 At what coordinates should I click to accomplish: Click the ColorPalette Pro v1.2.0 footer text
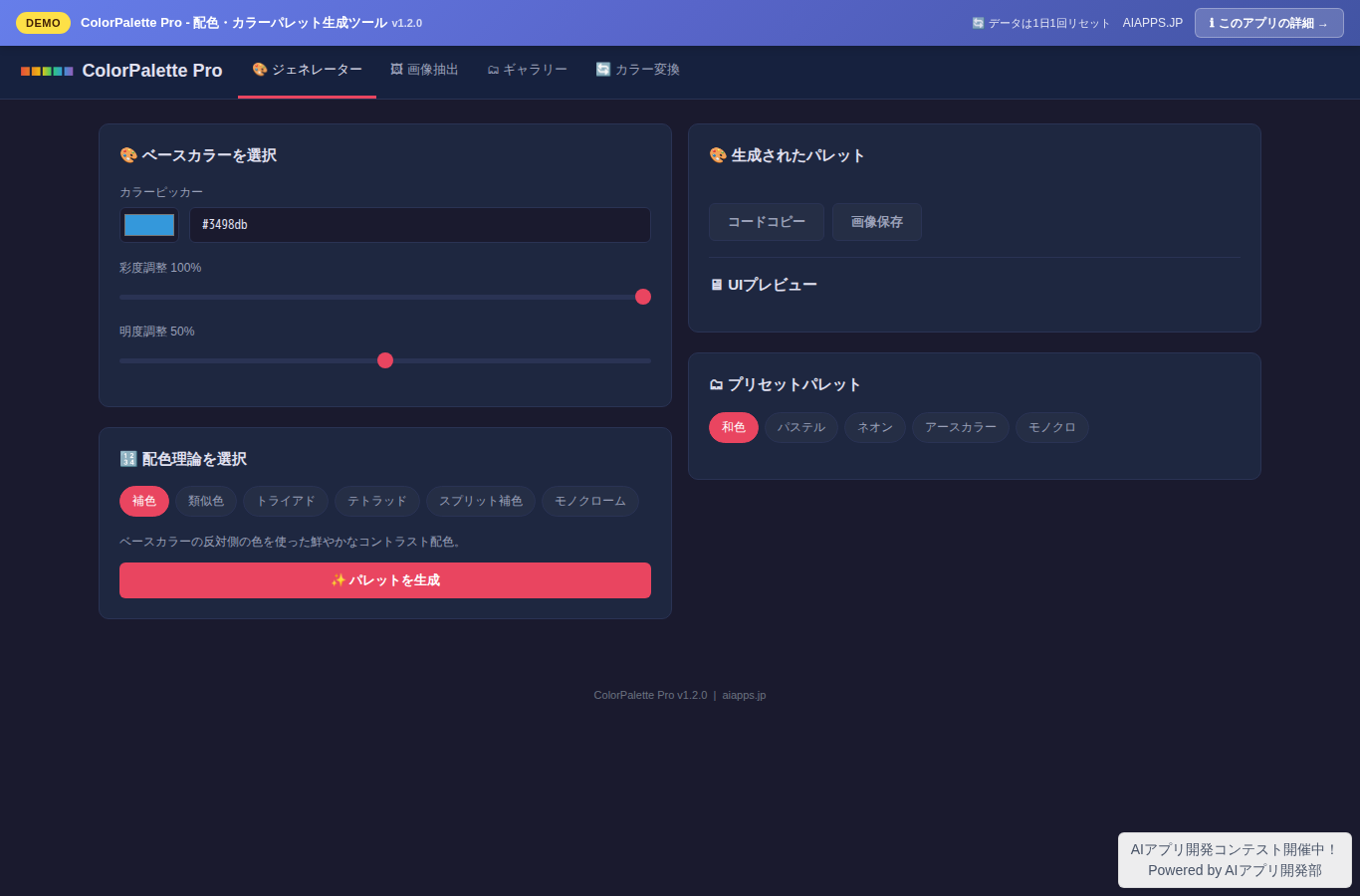pyautogui.click(x=650, y=695)
